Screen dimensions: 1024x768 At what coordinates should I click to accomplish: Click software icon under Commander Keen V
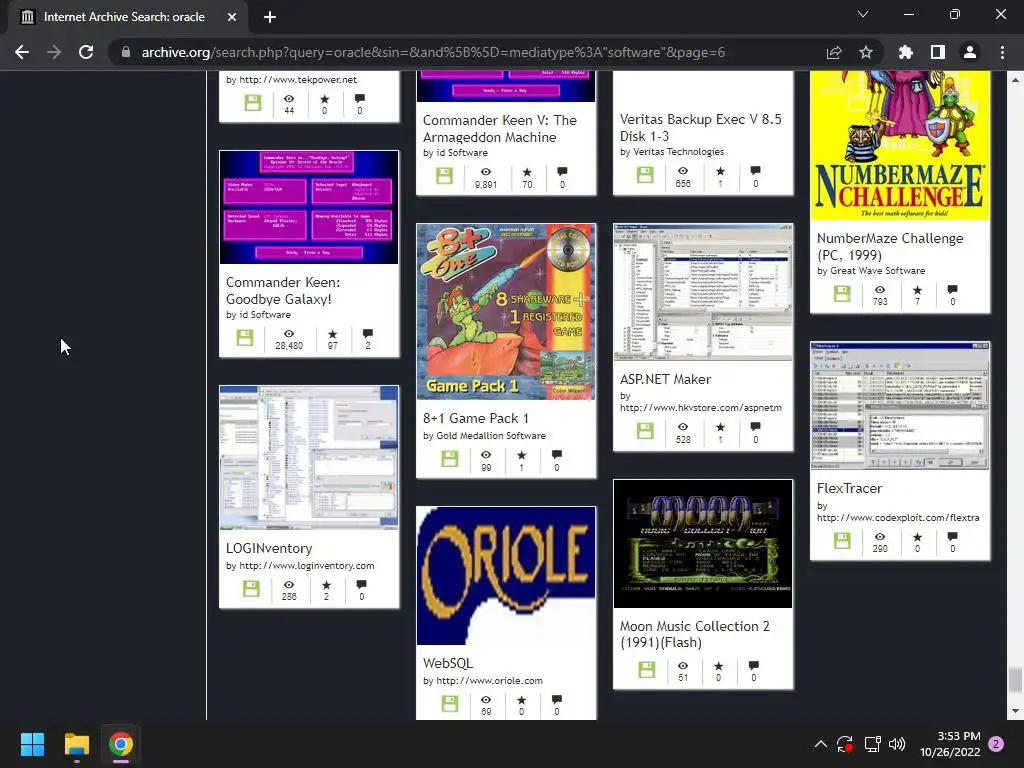pyautogui.click(x=445, y=176)
